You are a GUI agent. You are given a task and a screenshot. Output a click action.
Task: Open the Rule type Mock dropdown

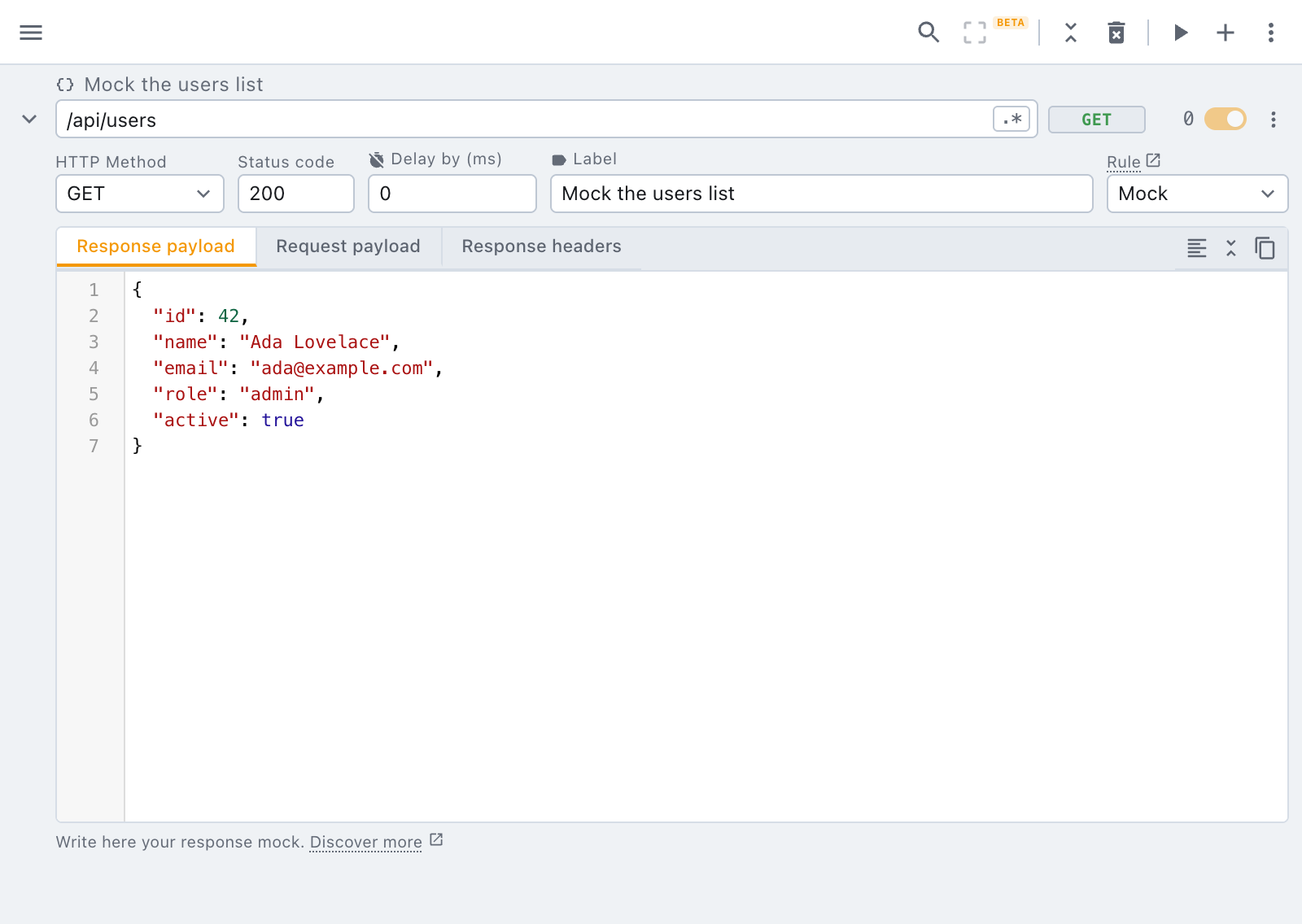tap(1198, 194)
